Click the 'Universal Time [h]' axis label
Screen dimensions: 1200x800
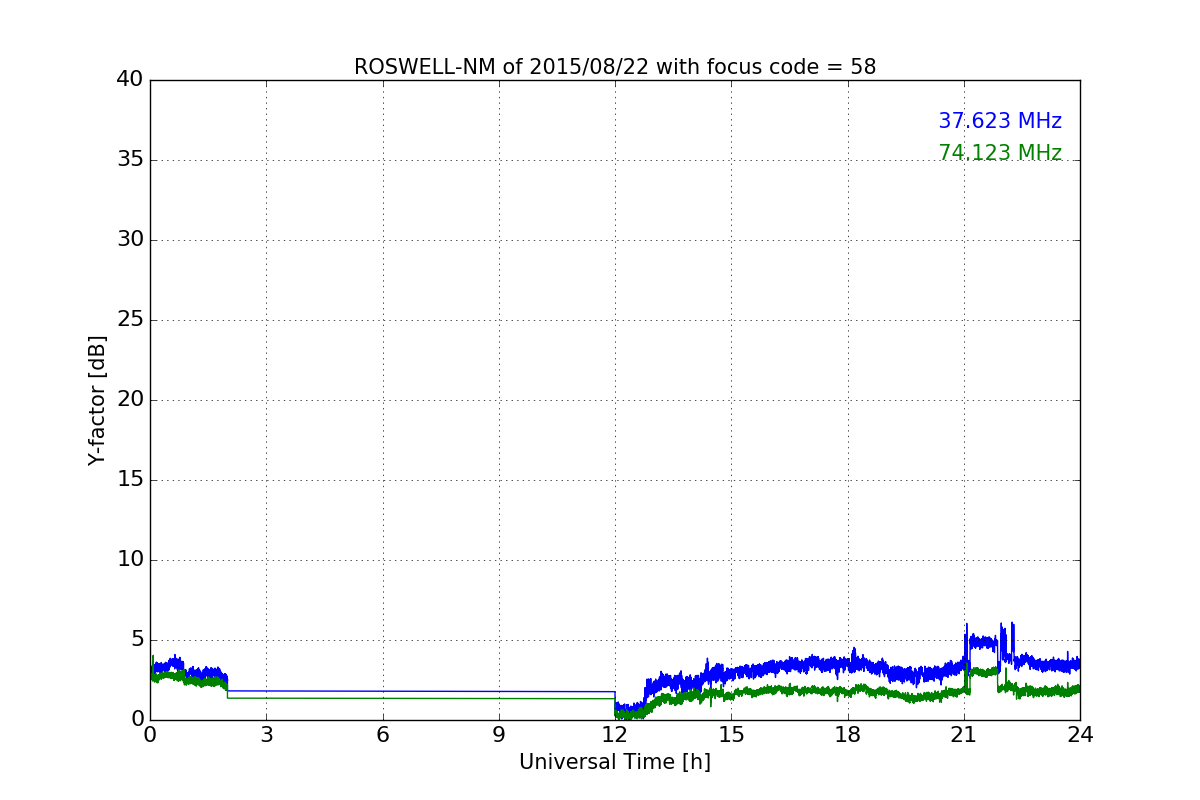(615, 762)
